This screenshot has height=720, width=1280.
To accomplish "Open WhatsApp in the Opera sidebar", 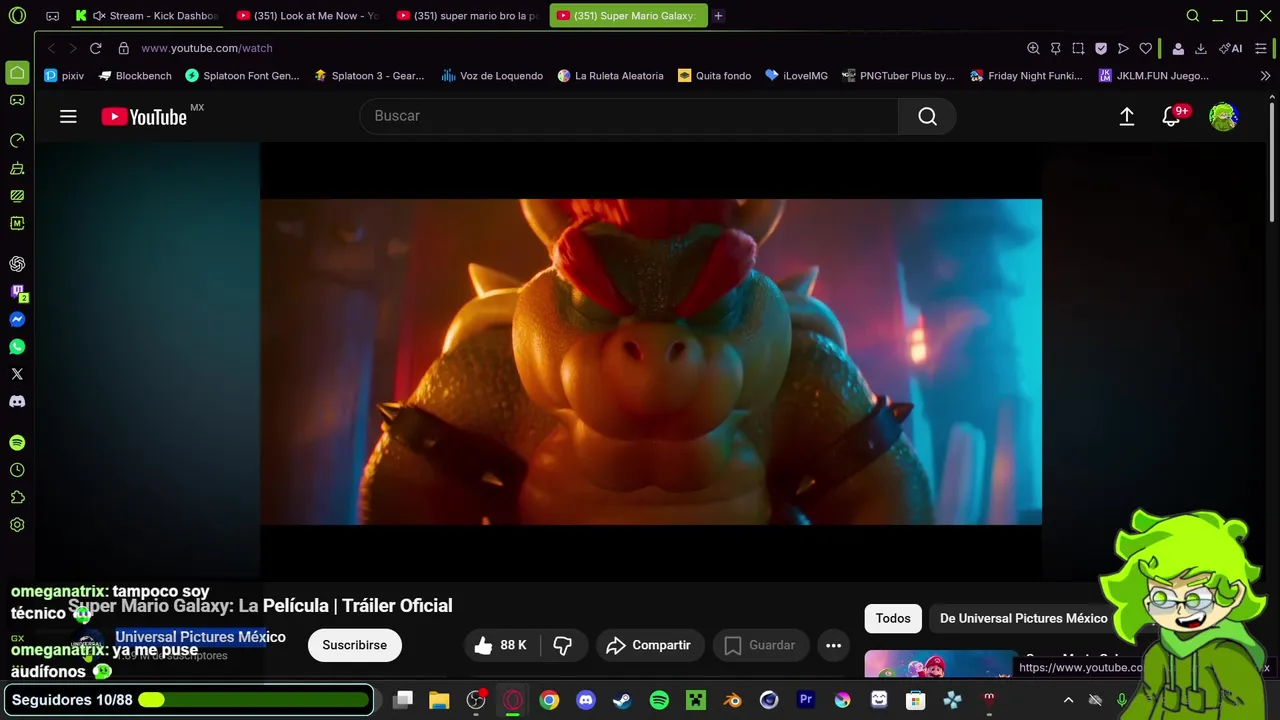I will [17, 347].
